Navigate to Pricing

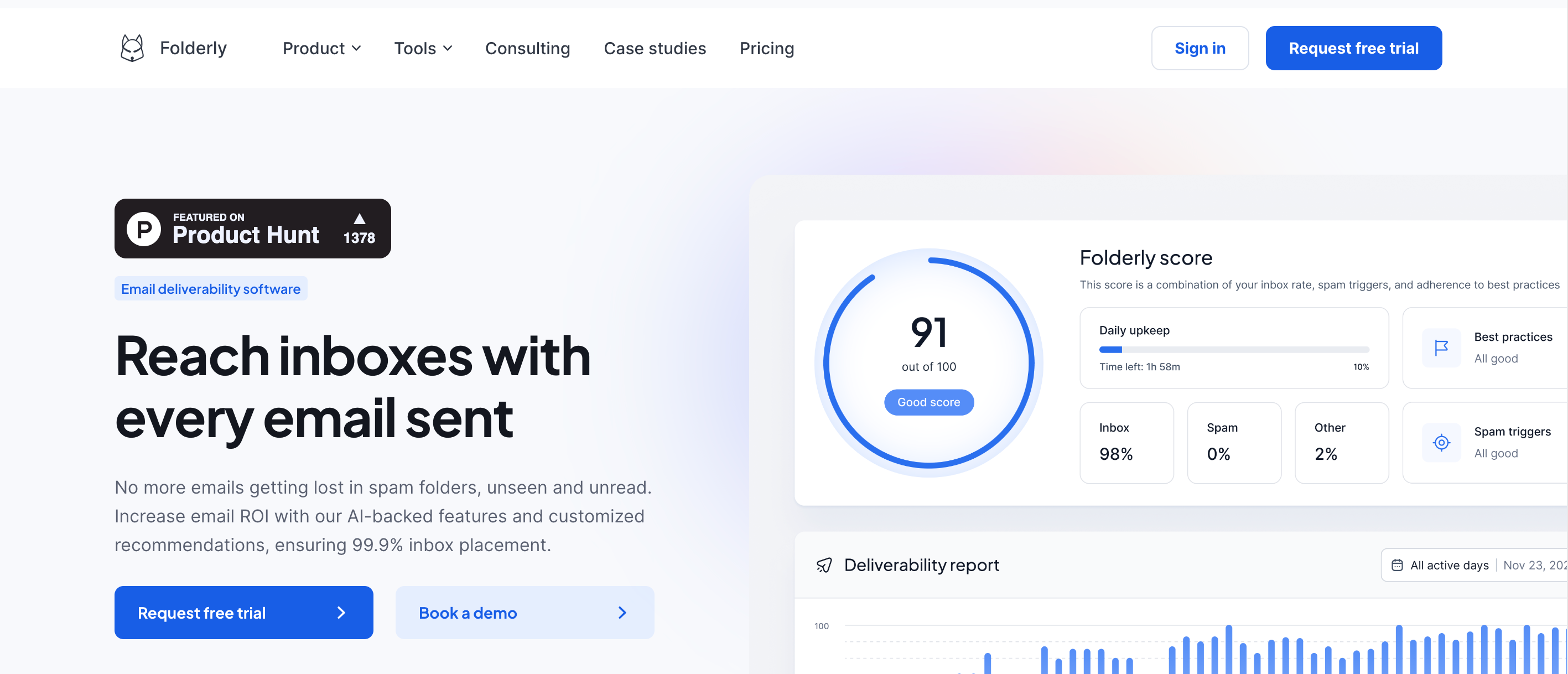(766, 48)
